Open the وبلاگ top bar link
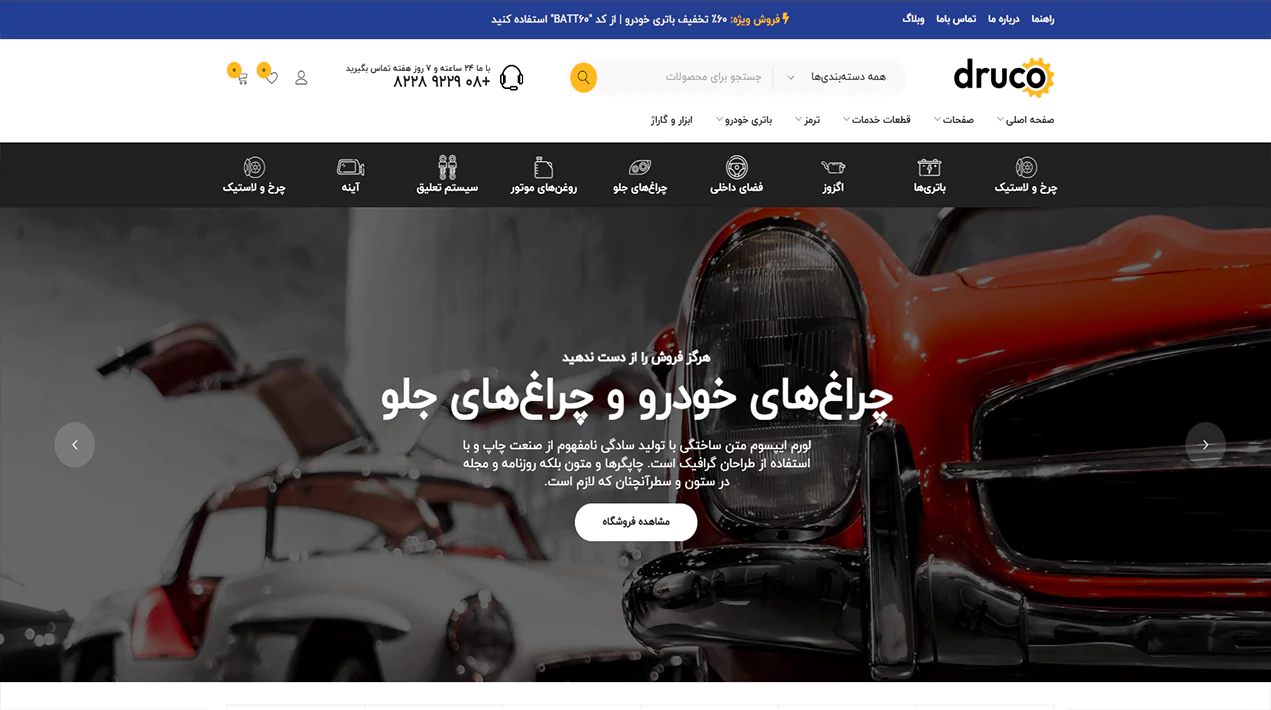The image size is (1271, 710). (913, 19)
